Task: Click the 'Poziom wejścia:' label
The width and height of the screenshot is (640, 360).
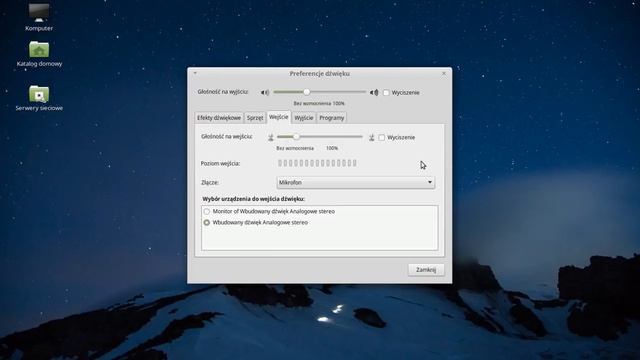Action: [x=220, y=163]
